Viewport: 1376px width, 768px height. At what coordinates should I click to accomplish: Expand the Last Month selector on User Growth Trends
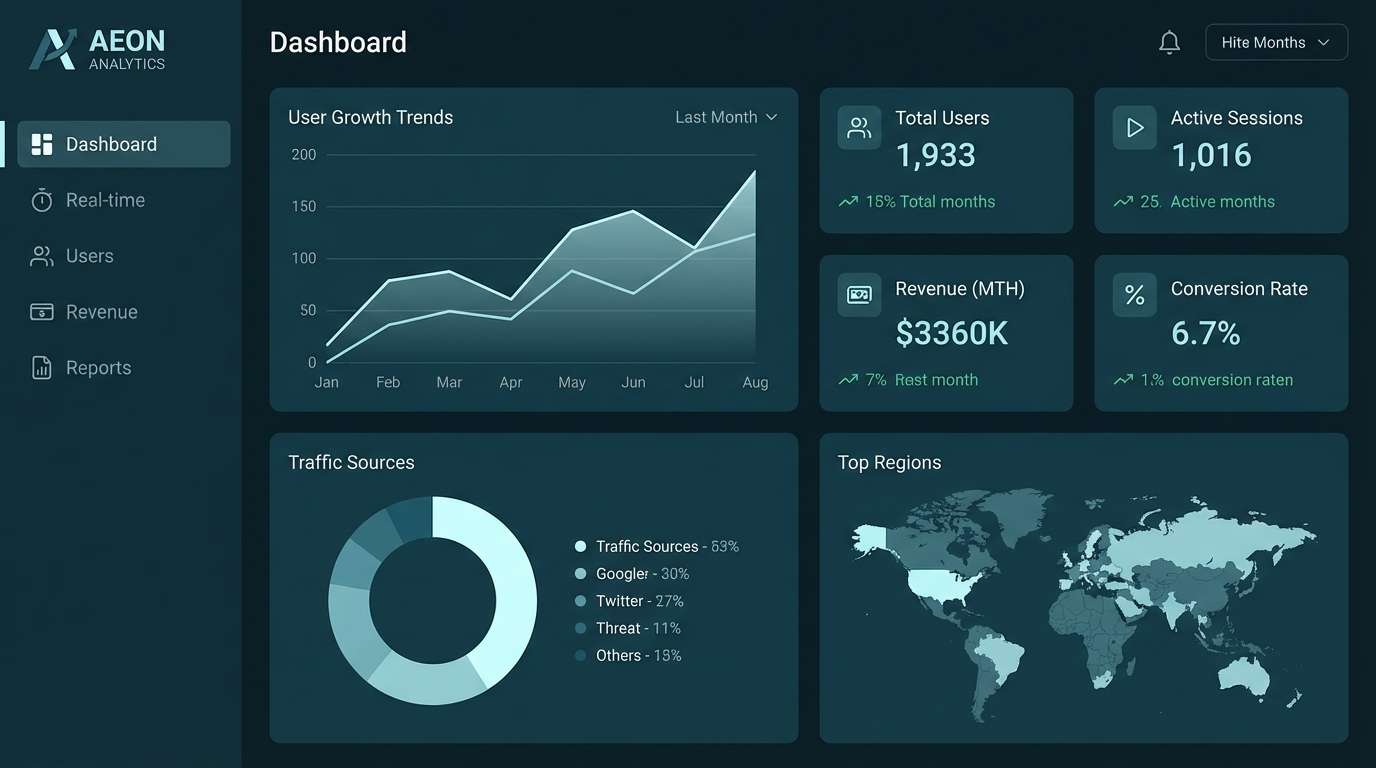pos(727,117)
